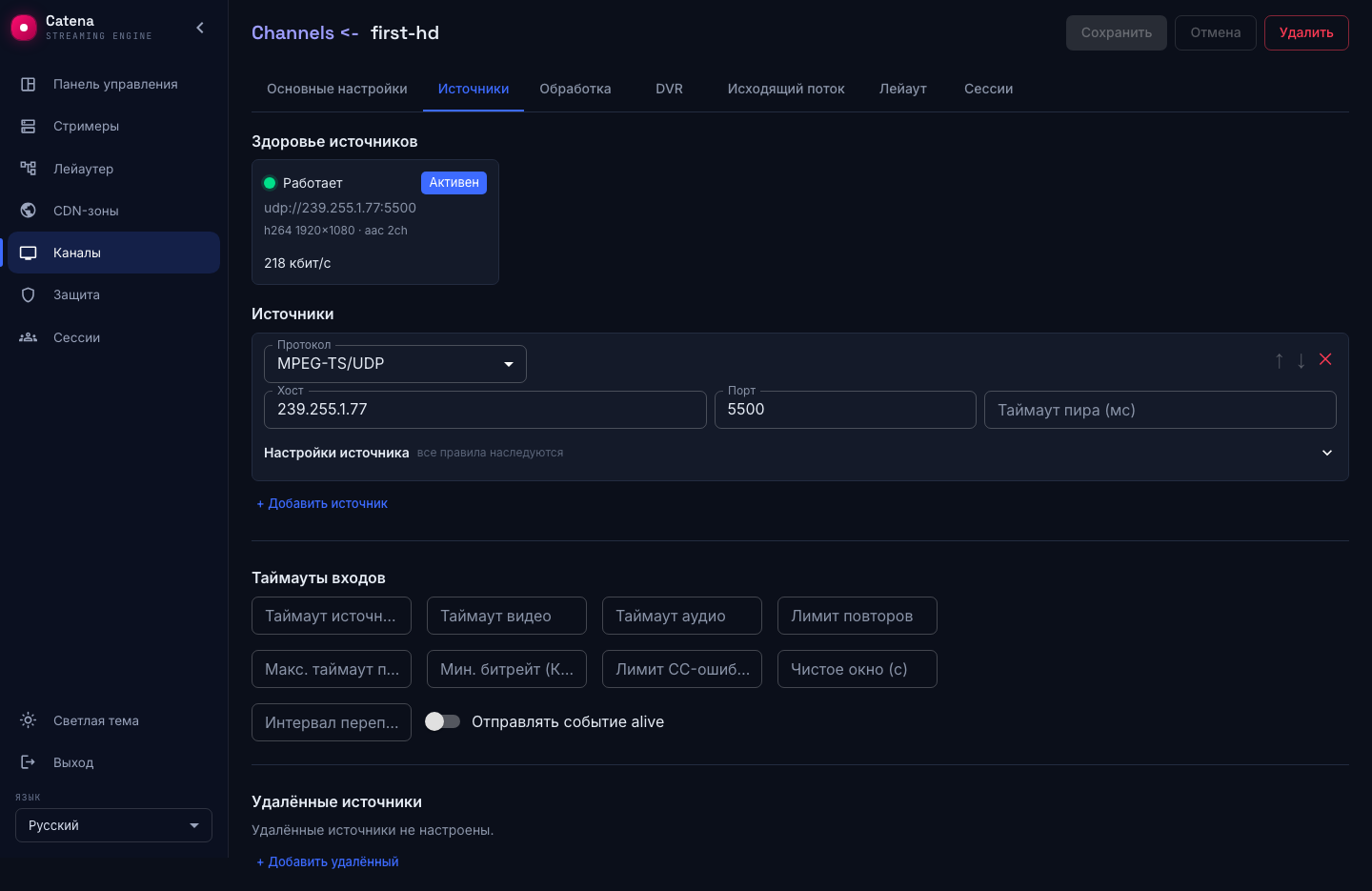Open the Лейаут tab

coord(903,89)
